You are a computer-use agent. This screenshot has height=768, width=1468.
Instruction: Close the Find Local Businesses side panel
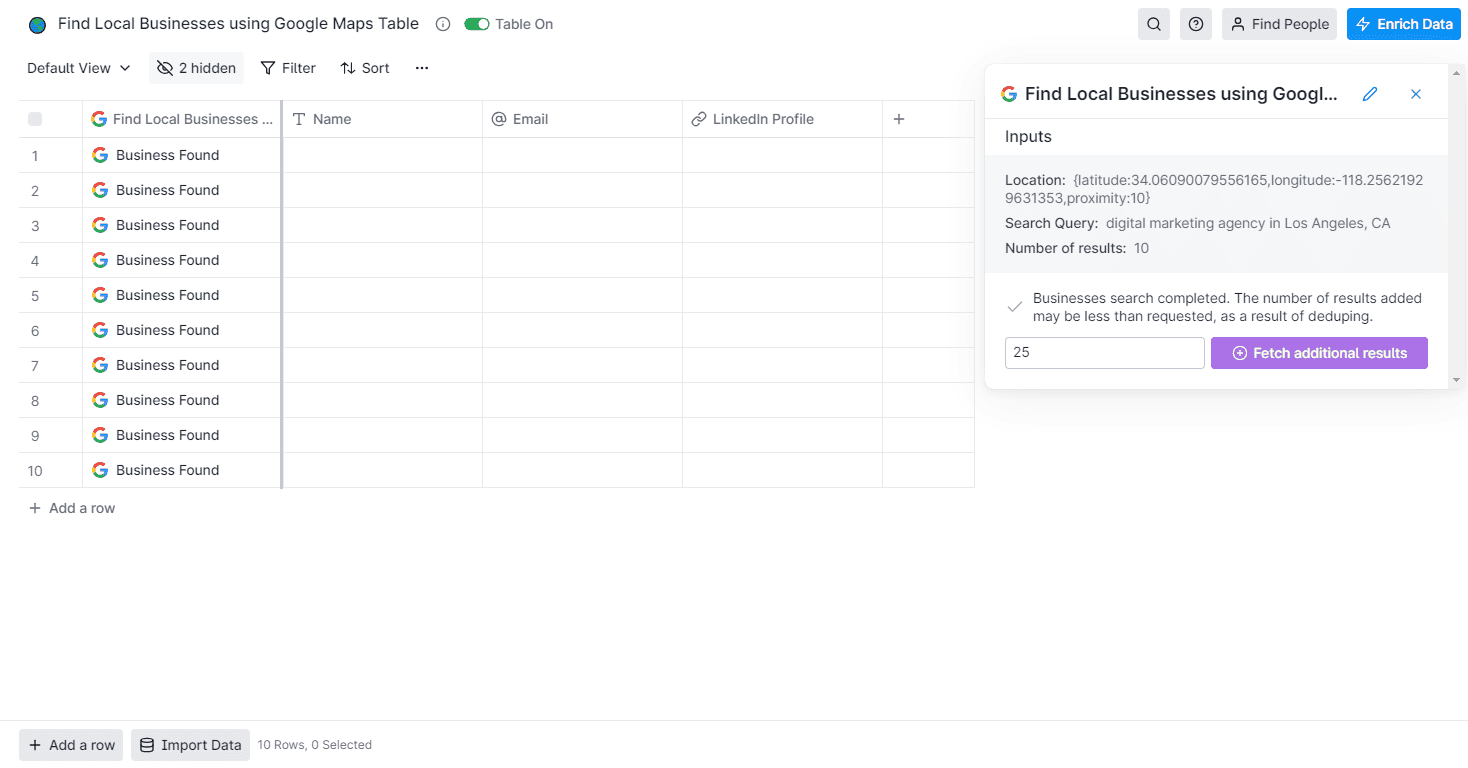pos(1416,94)
